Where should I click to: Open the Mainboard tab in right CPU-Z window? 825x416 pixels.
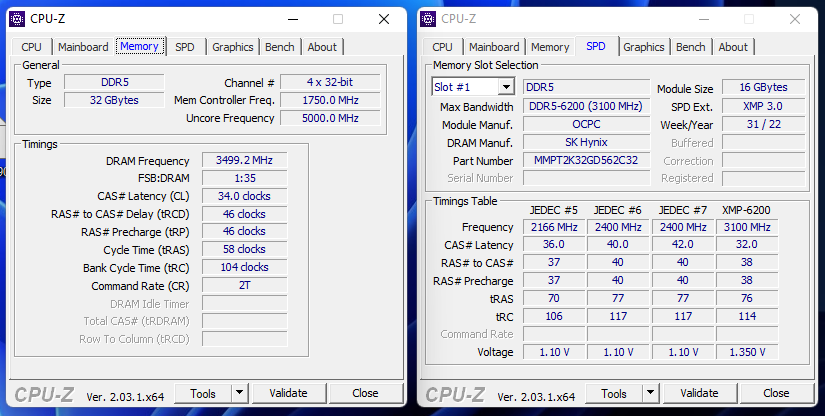click(494, 47)
